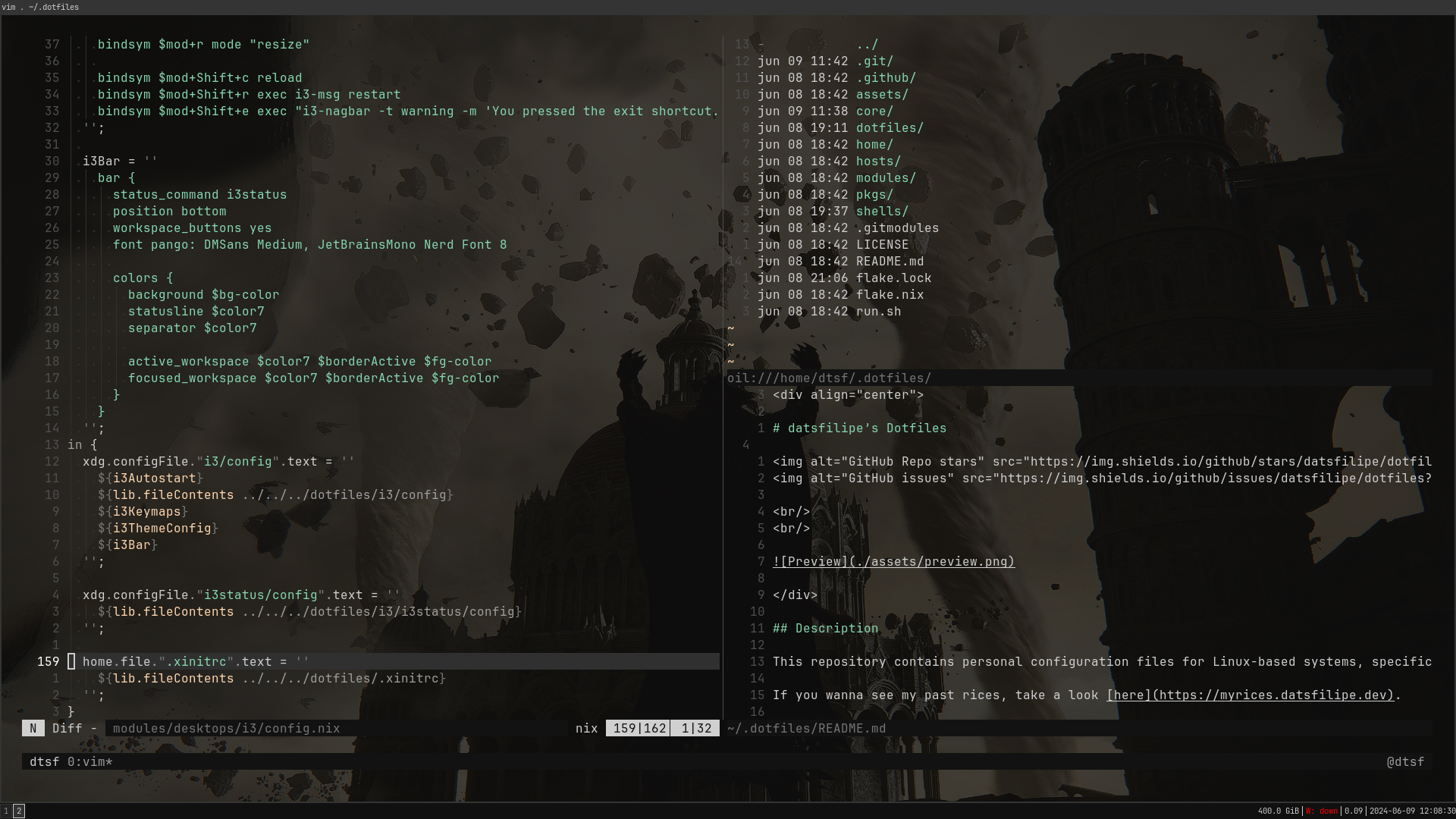Click the tmux session name dtsf
This screenshot has height=819, width=1456.
pos(44,762)
